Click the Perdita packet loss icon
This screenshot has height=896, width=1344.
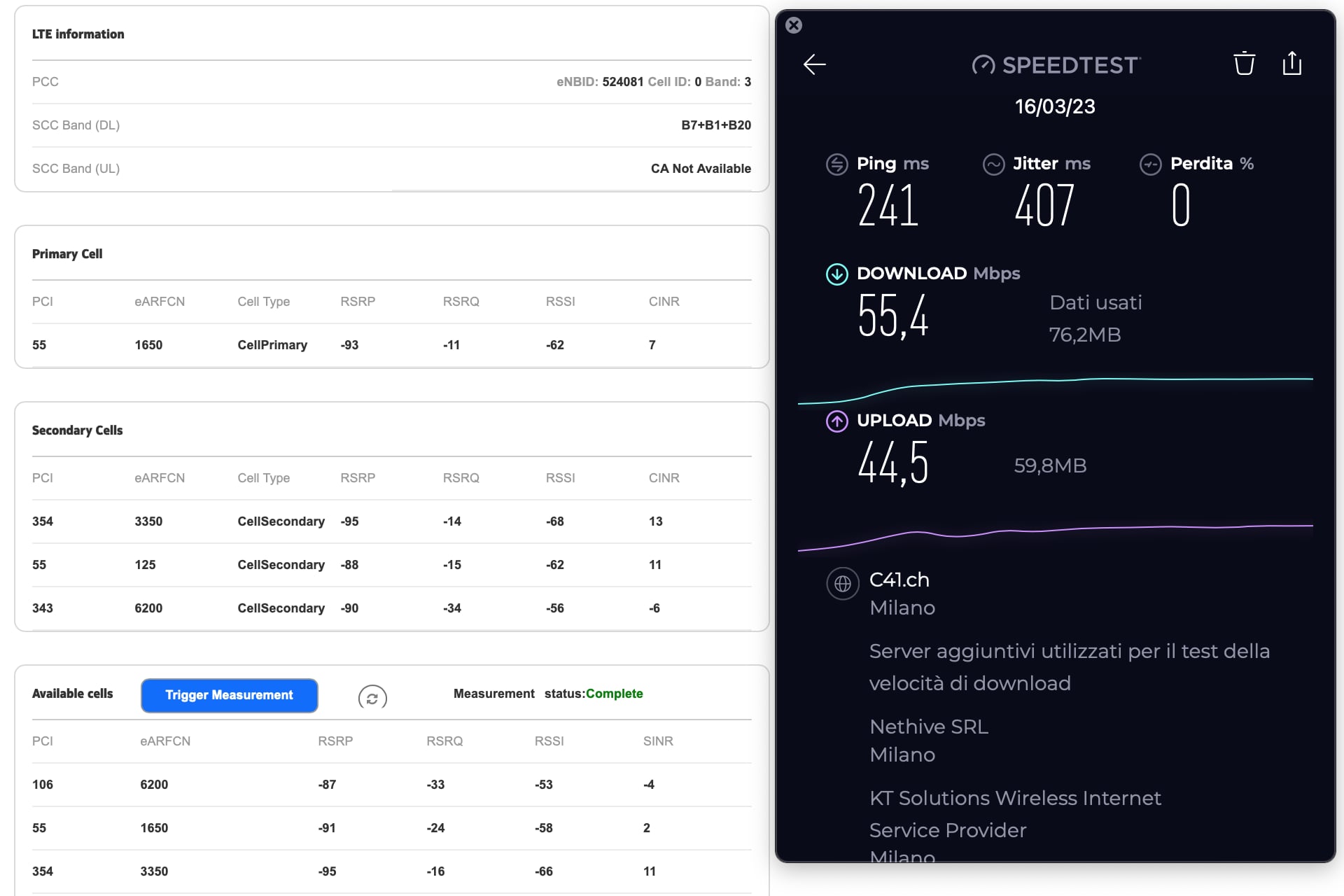tap(1150, 164)
